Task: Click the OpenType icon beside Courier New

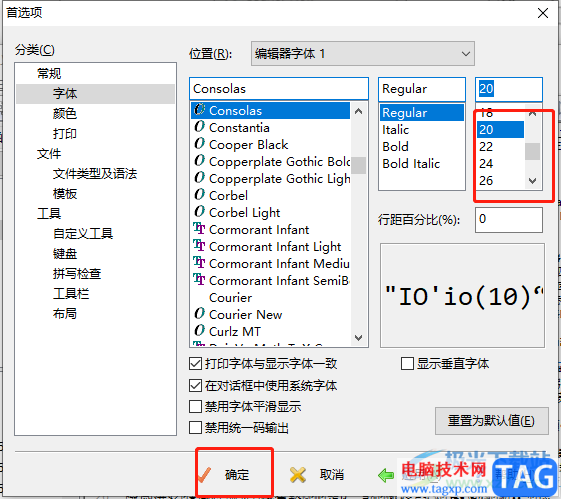Action: click(x=199, y=313)
